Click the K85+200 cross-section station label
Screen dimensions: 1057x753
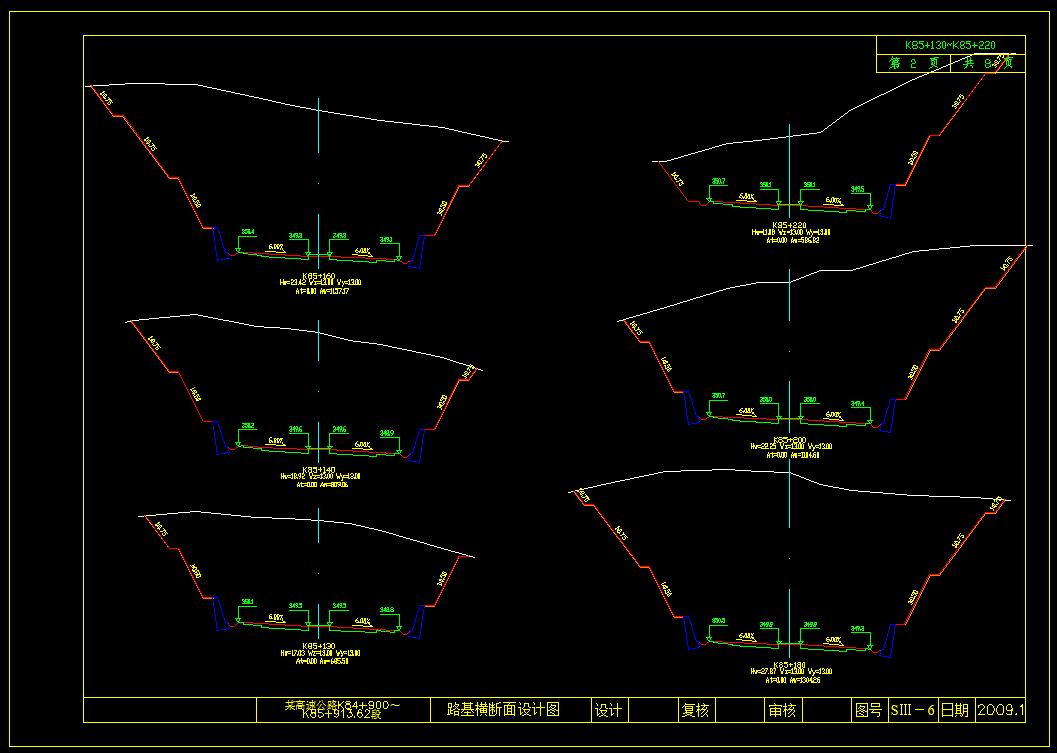pyautogui.click(x=789, y=440)
